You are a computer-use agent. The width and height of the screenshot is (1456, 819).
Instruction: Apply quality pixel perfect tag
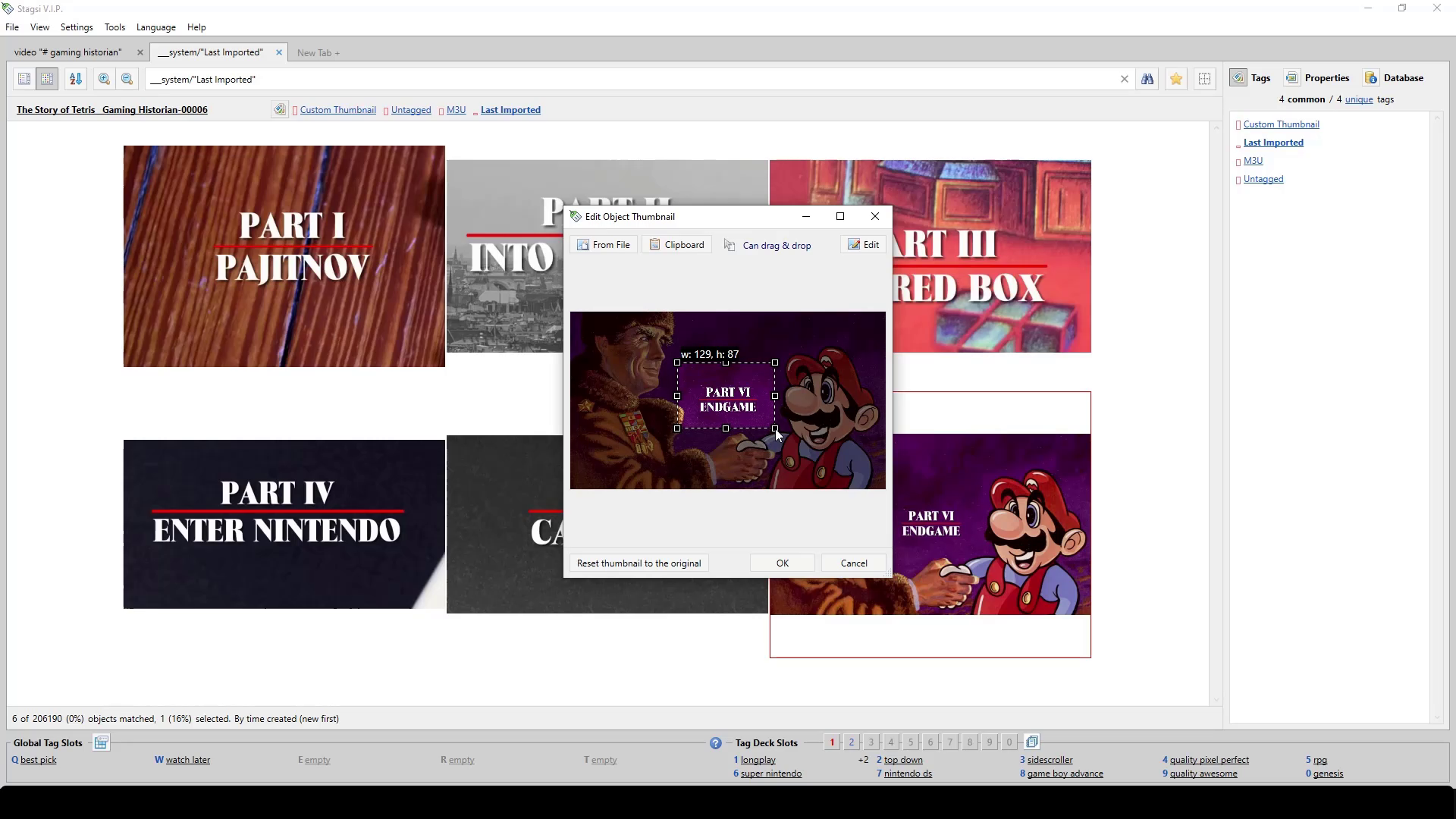pyautogui.click(x=1209, y=760)
